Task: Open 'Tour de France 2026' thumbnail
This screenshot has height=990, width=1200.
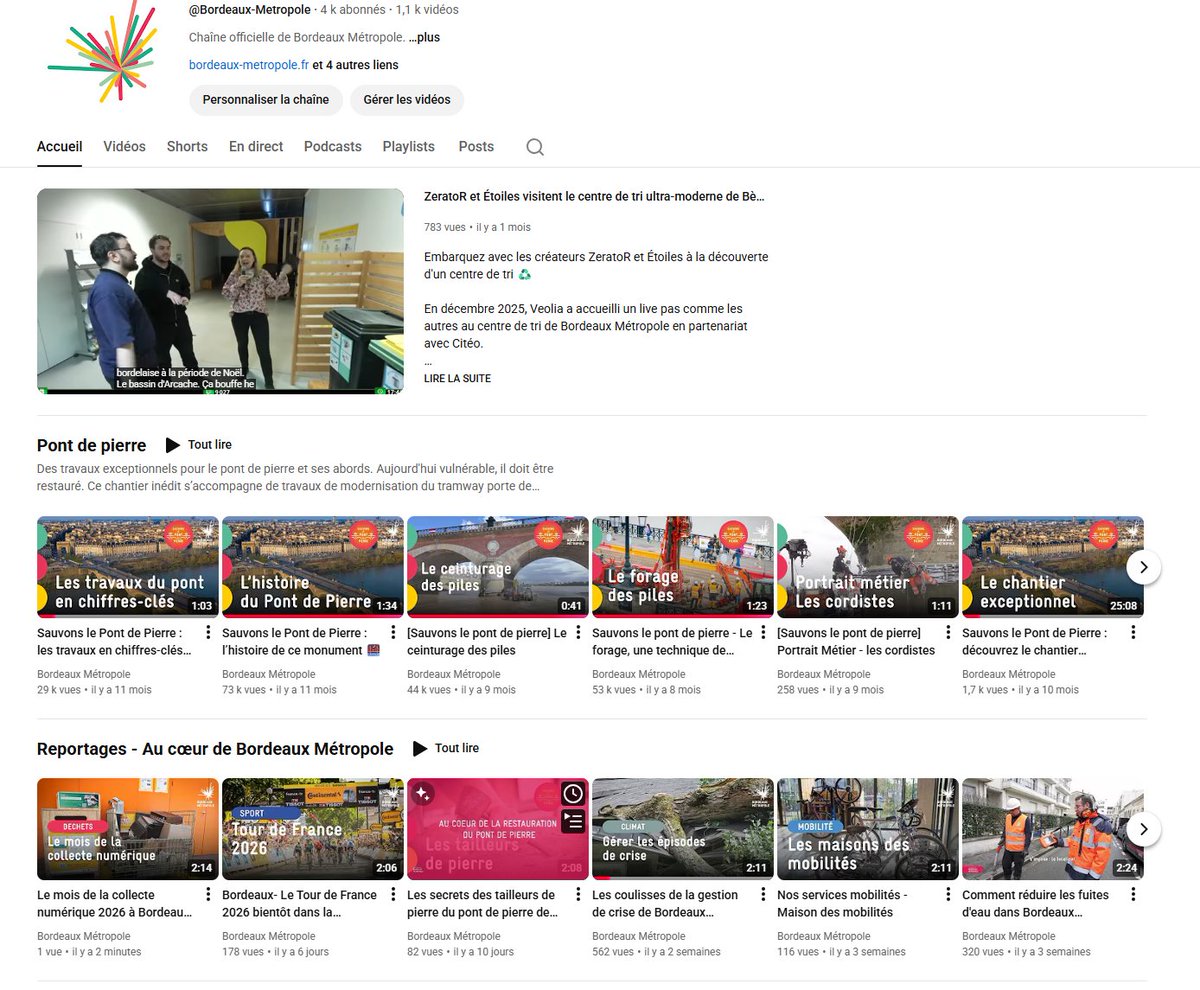Action: [313, 829]
